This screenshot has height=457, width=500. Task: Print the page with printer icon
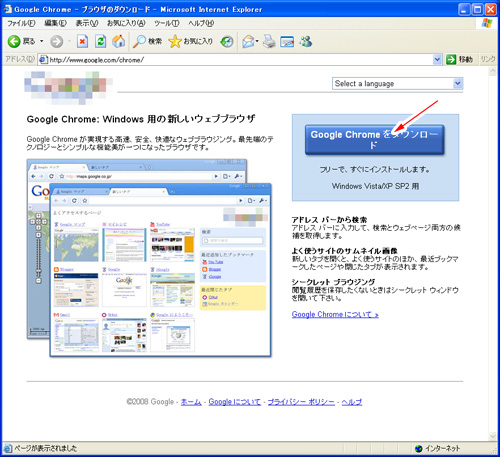[x=269, y=41]
